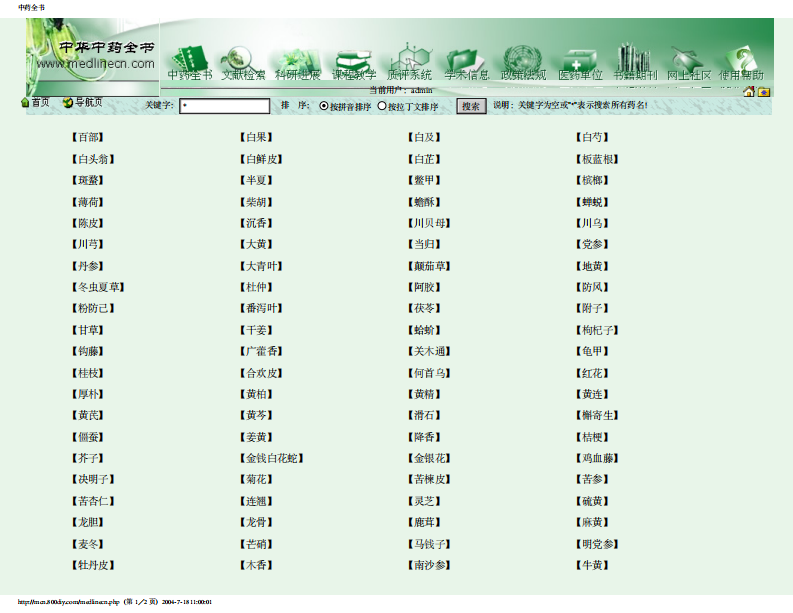This screenshot has width=793, height=613.
Task: Open the 【白及】 herb entry
Action: (424, 137)
